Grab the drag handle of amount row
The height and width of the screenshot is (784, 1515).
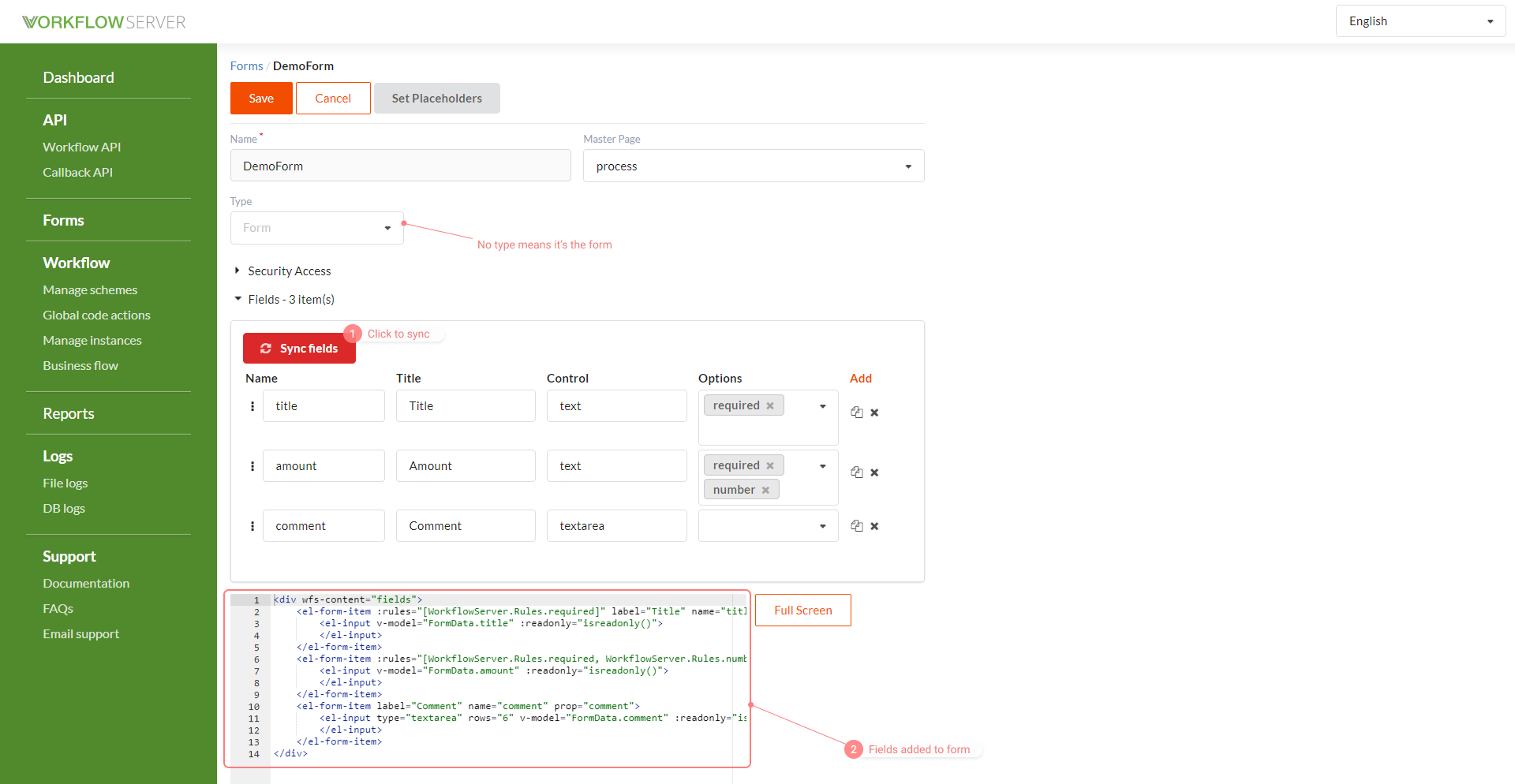(x=252, y=466)
